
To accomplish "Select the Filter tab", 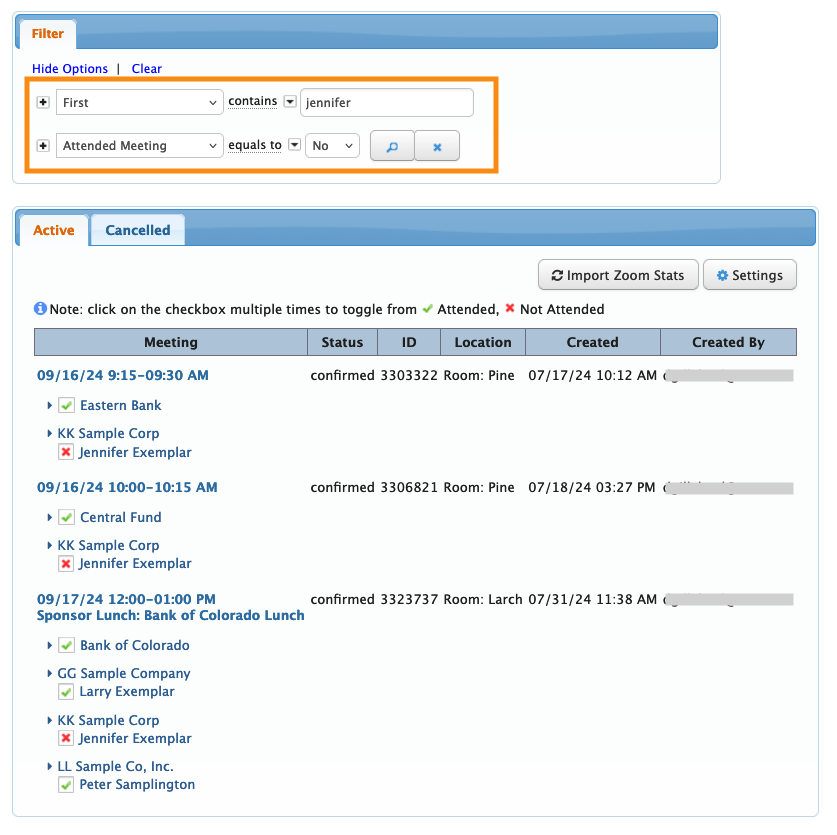I will tap(48, 34).
